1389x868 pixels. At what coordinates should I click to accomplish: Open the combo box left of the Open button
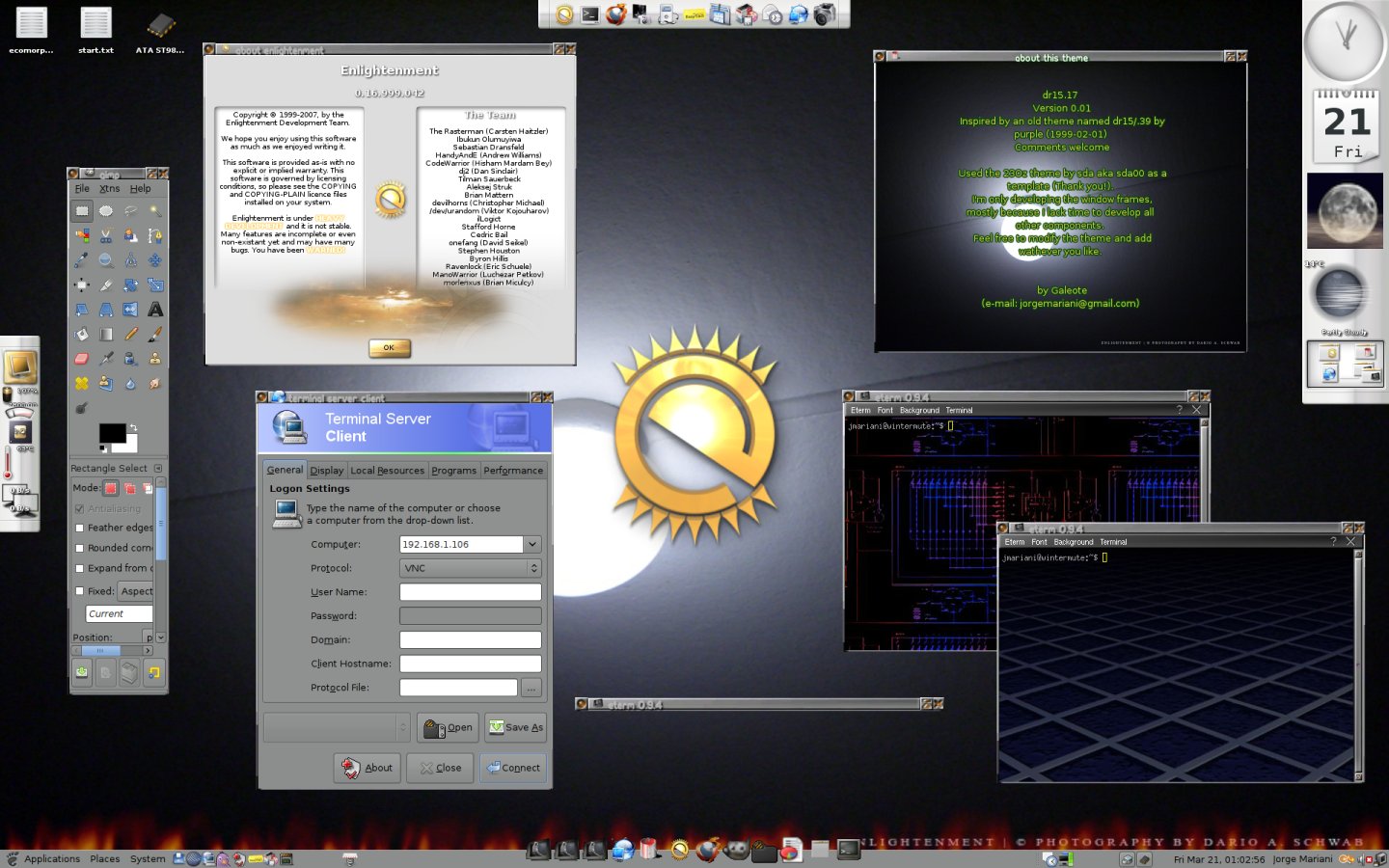(337, 727)
